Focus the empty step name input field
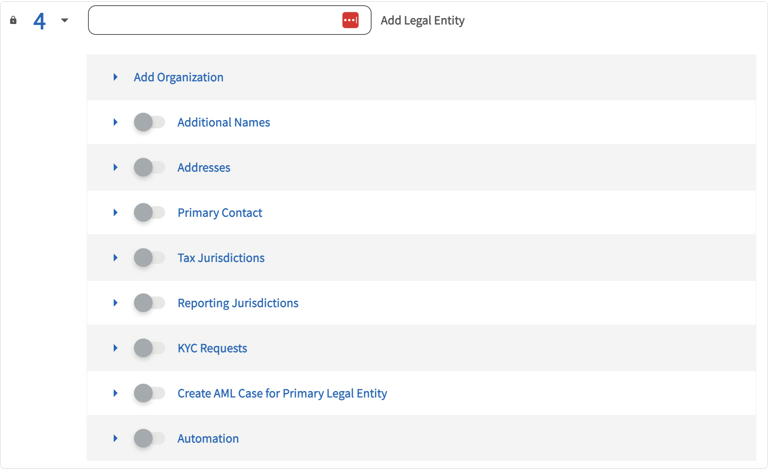 [229, 20]
